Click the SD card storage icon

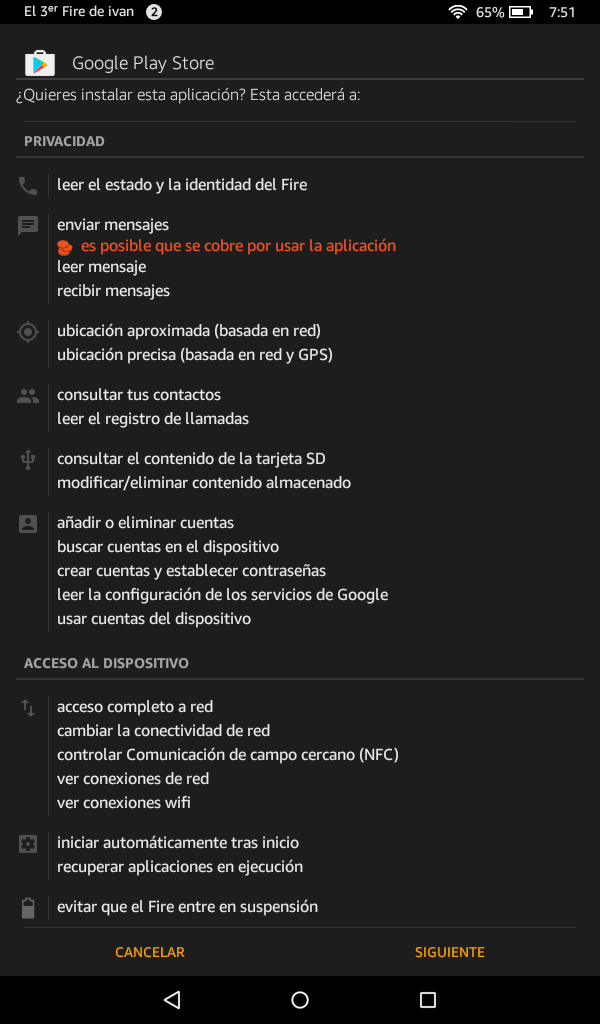pos(27,457)
